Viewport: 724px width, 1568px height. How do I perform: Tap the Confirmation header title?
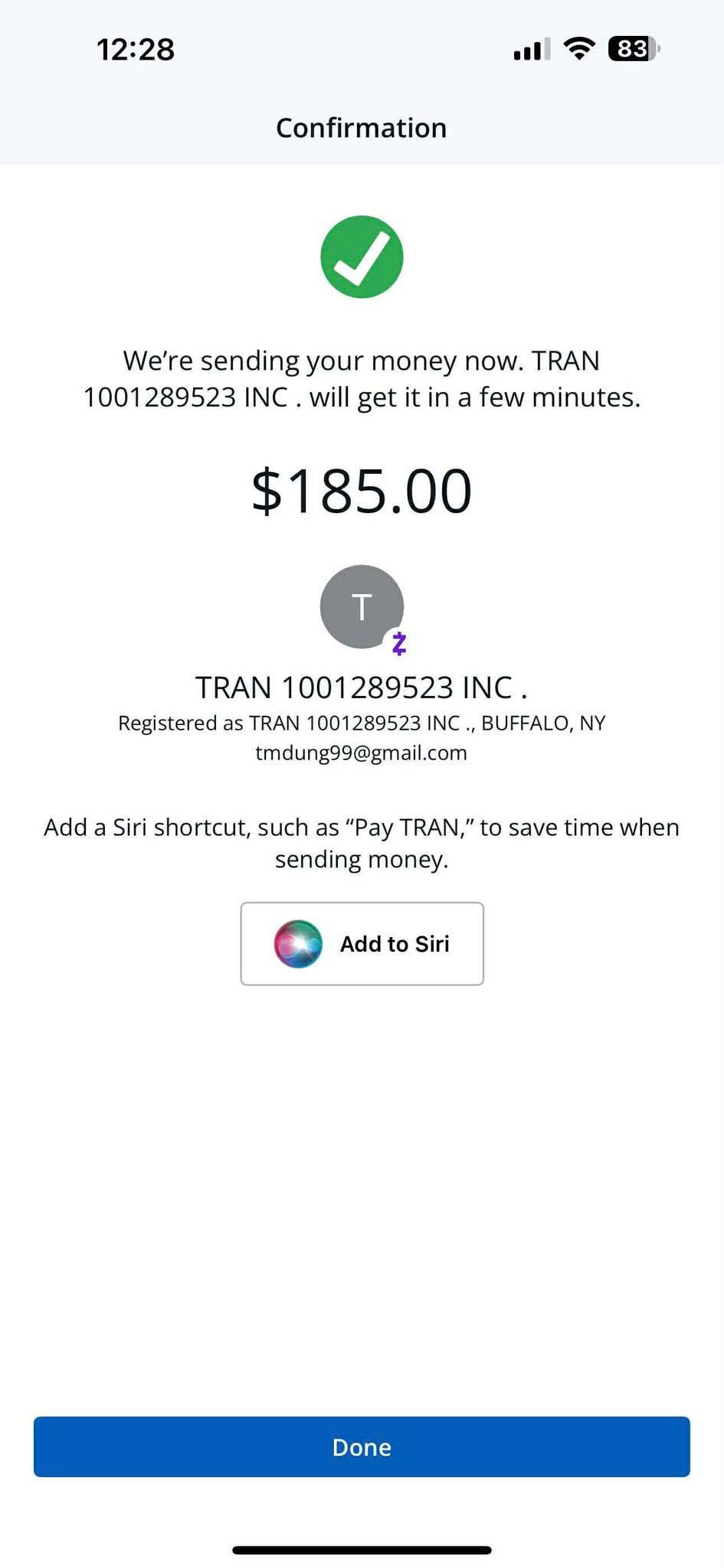point(361,128)
